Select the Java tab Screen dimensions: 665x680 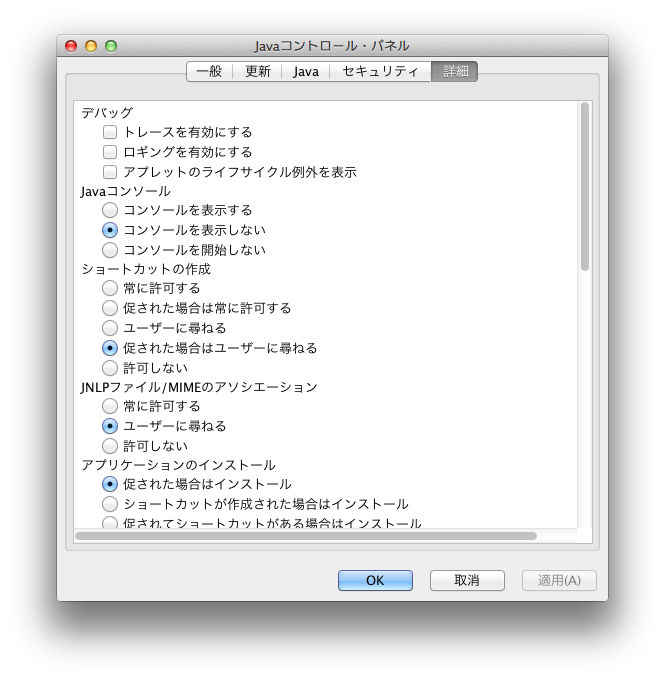pyautogui.click(x=305, y=71)
